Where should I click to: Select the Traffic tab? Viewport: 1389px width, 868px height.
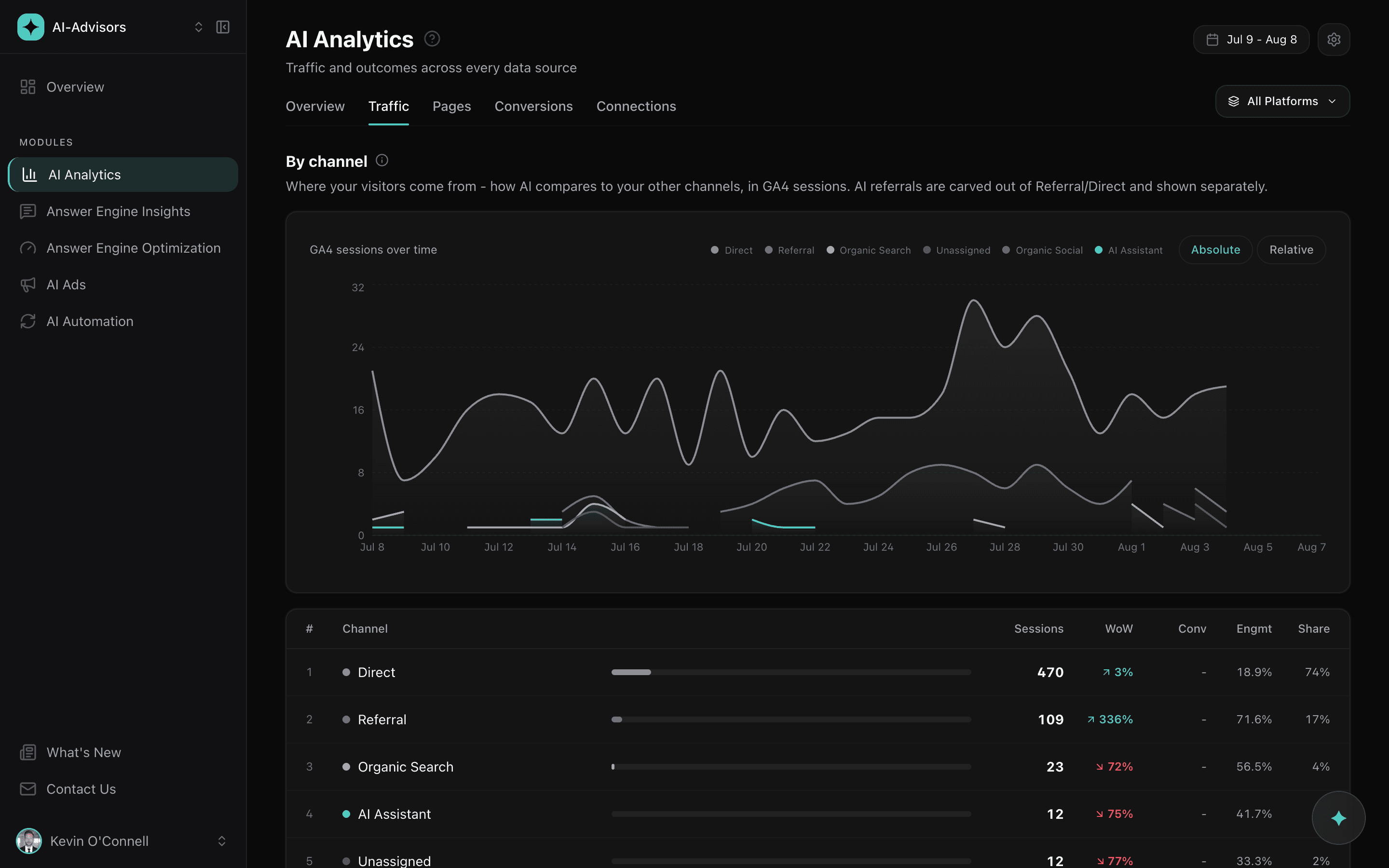389,106
